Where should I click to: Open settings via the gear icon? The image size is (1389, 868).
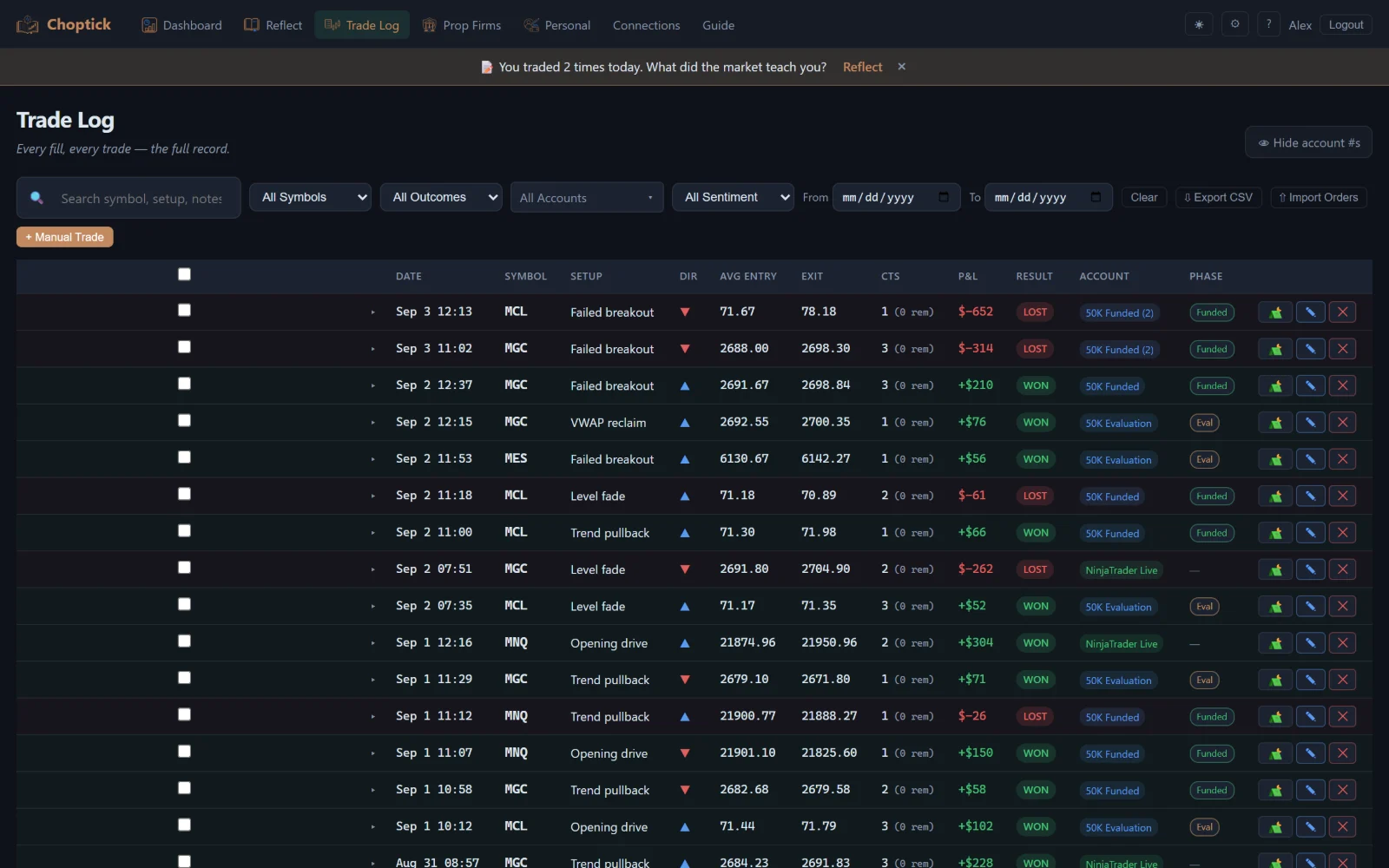tap(1234, 24)
